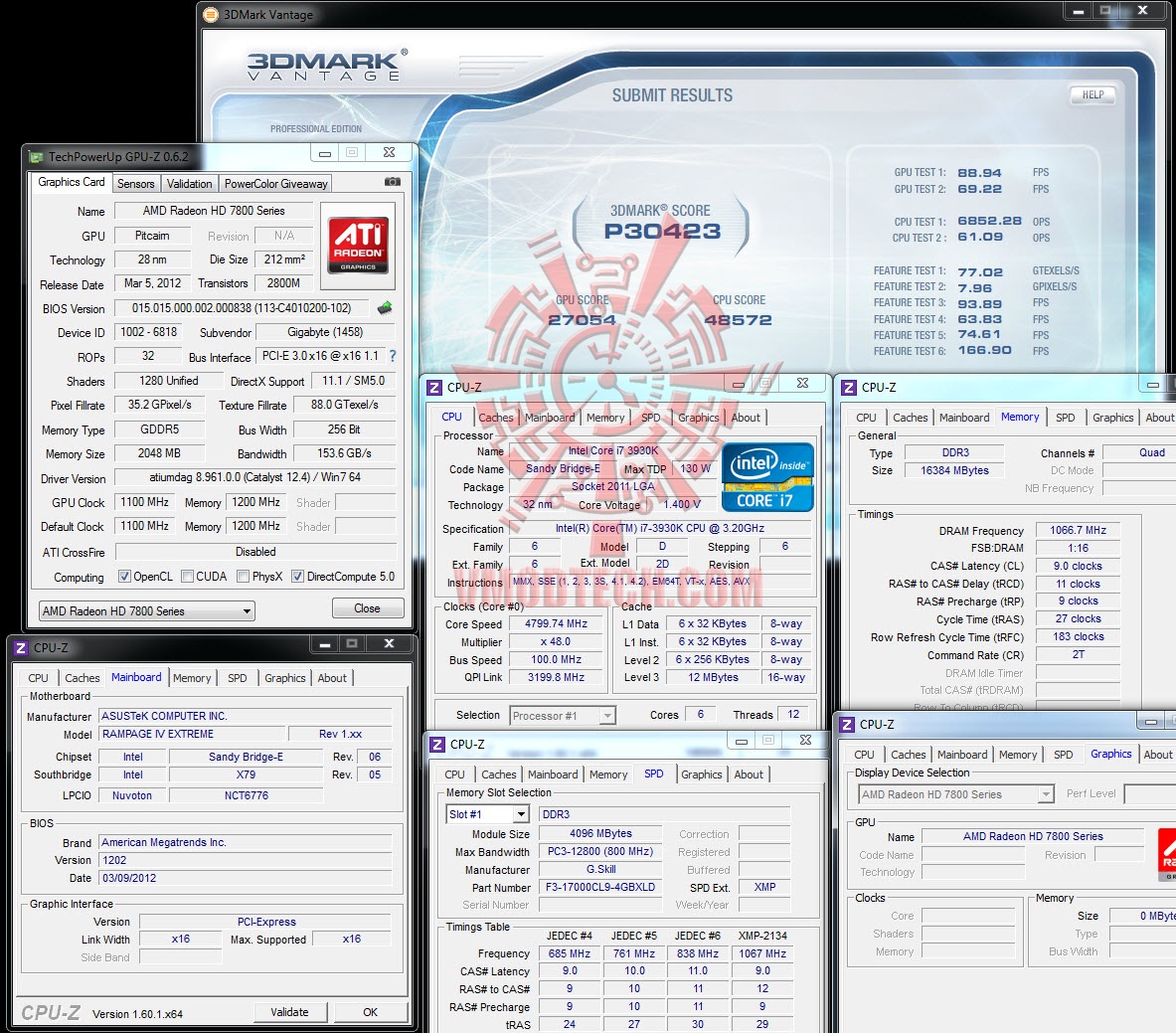Click the Multiplier value x 48.0

[x=556, y=642]
